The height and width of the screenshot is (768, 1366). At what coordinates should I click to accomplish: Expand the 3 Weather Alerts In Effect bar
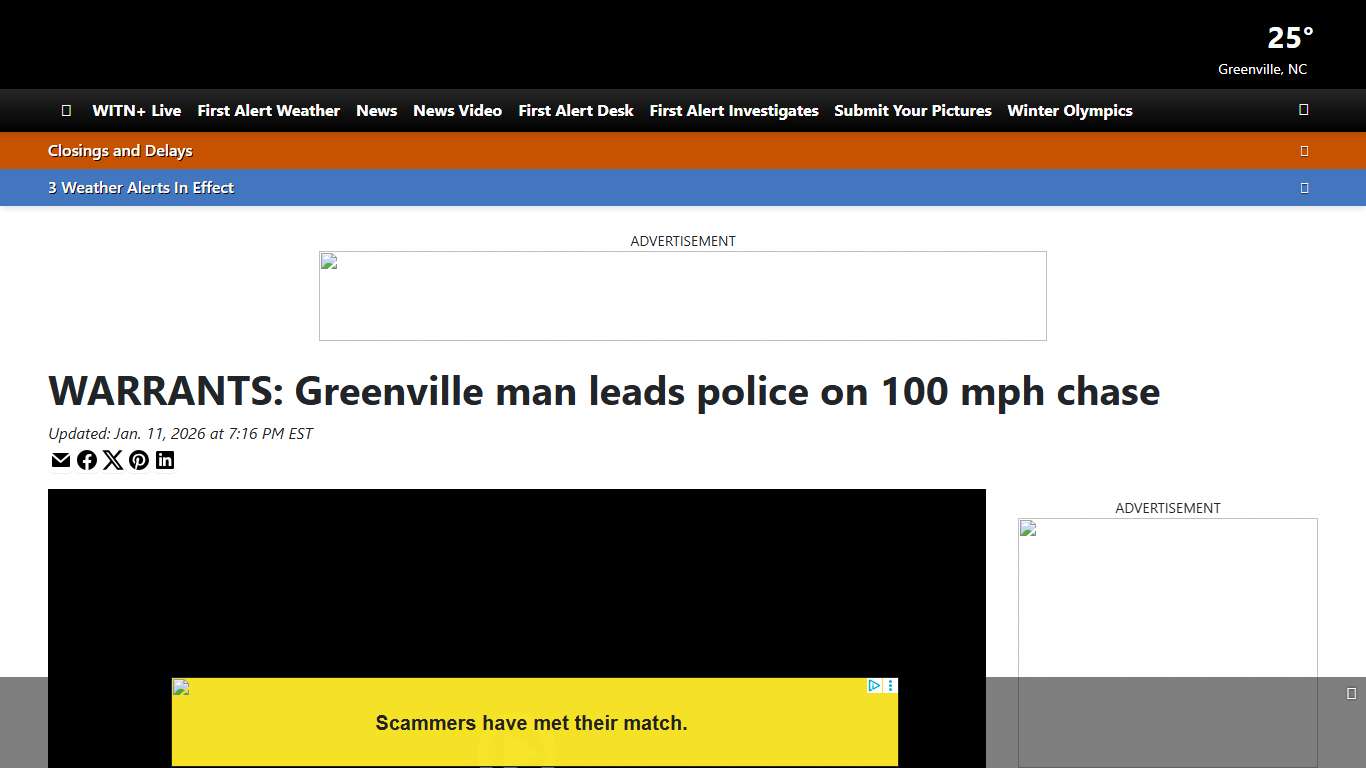point(1304,187)
